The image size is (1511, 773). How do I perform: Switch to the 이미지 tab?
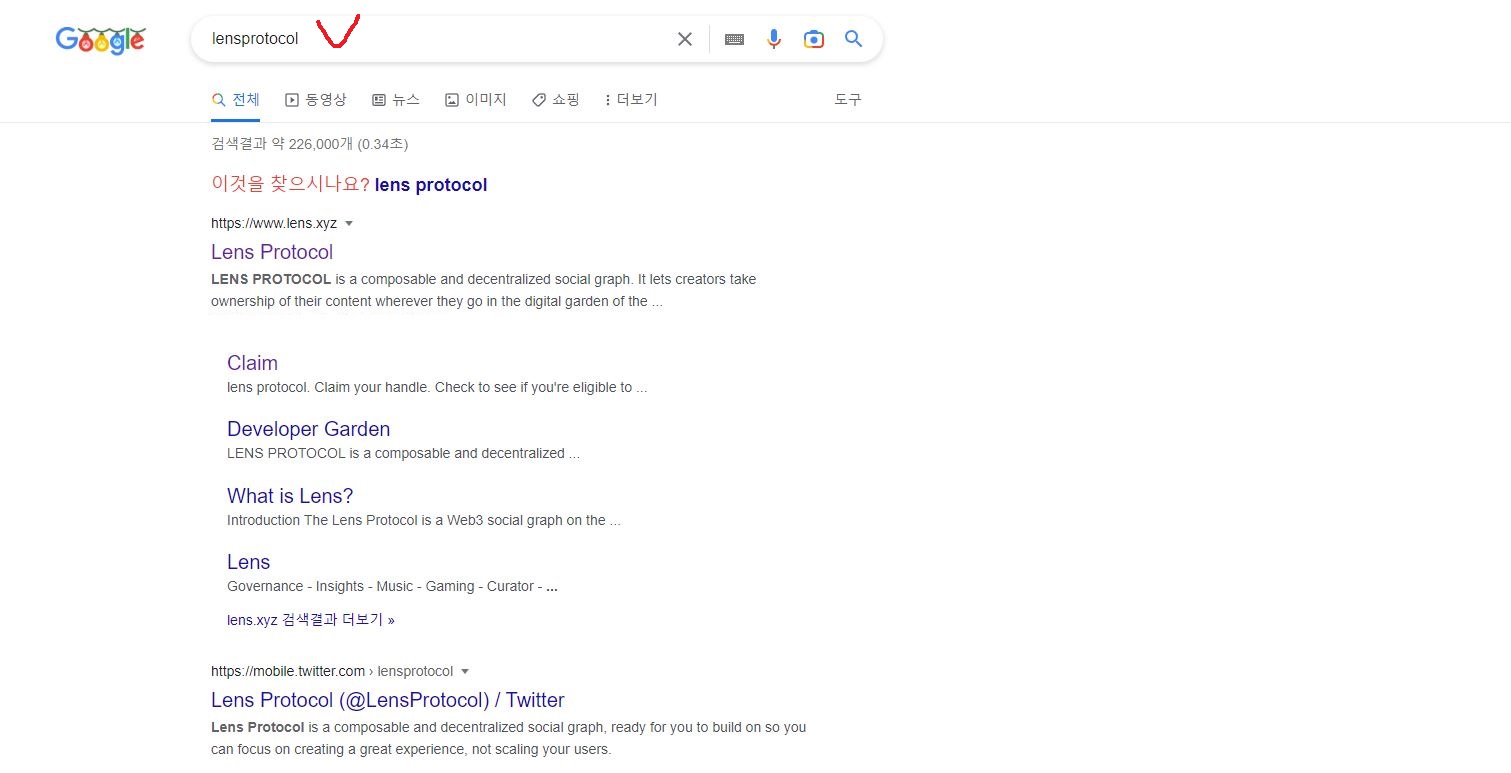[x=476, y=100]
